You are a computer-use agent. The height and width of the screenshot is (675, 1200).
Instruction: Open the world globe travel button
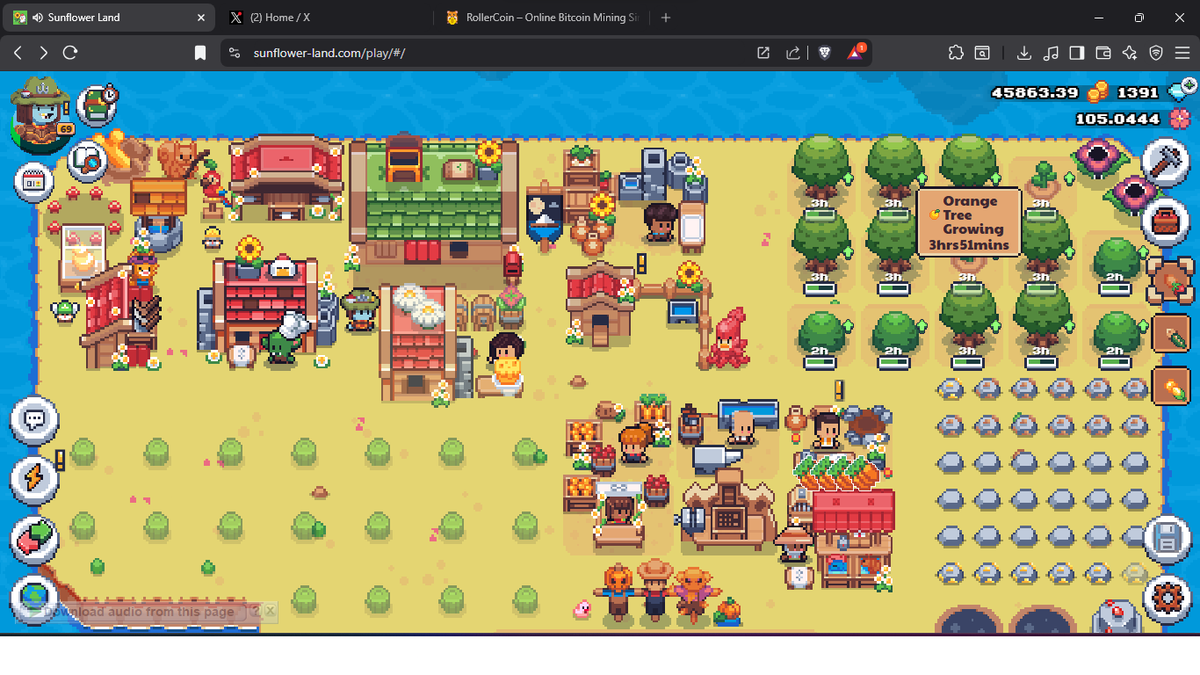[x=35, y=598]
